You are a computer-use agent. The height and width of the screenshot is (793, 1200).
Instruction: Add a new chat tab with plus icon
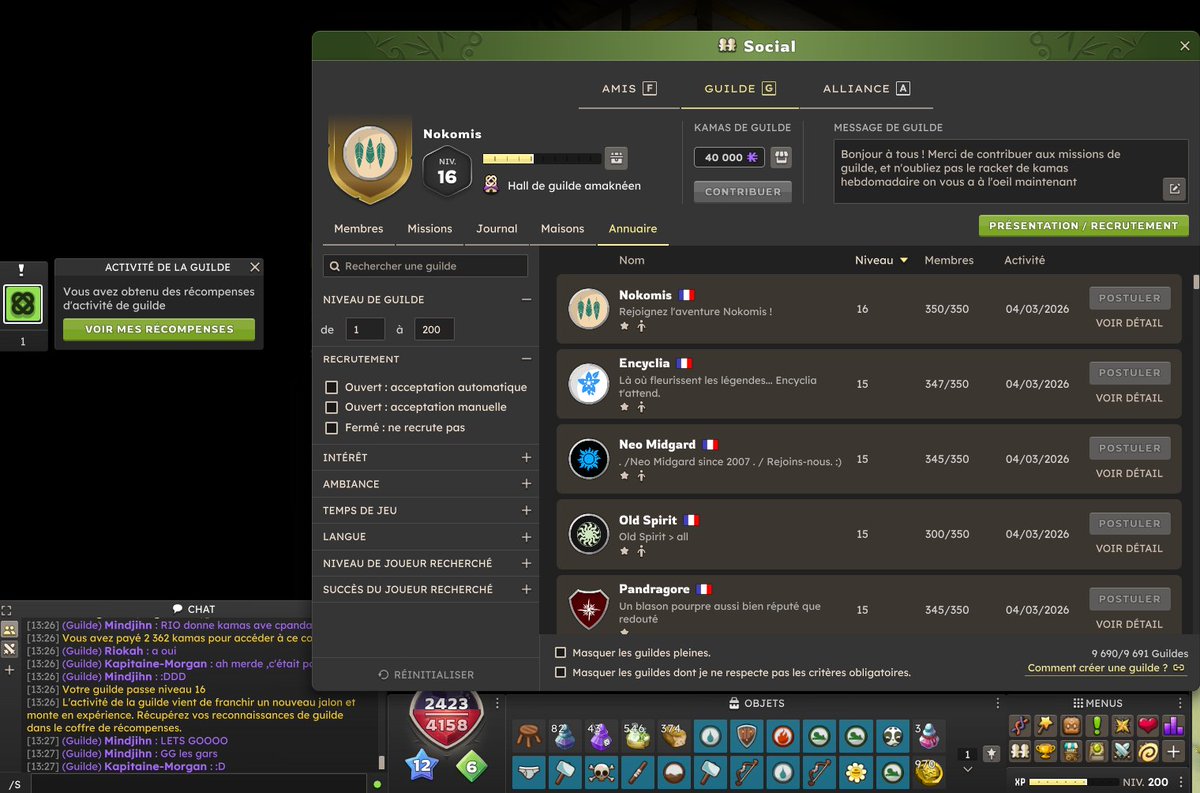click(x=9, y=670)
